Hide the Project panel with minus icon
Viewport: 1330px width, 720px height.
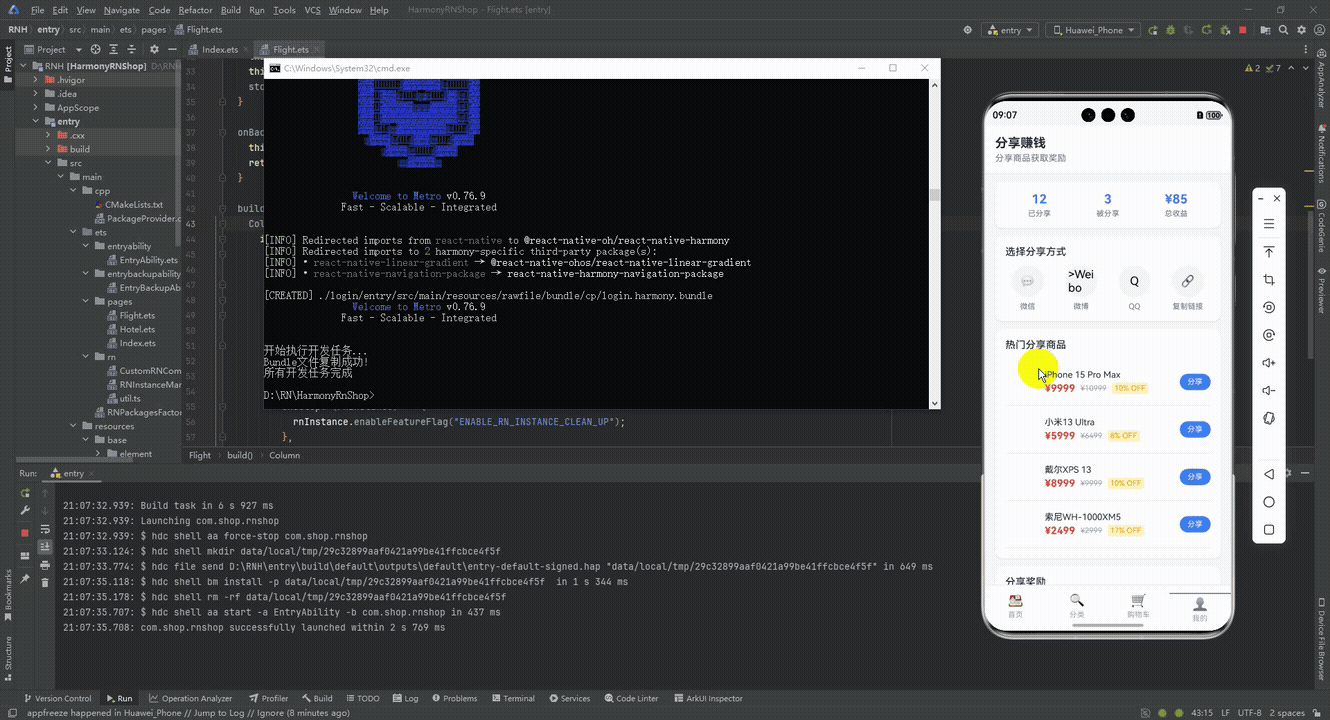(x=171, y=49)
